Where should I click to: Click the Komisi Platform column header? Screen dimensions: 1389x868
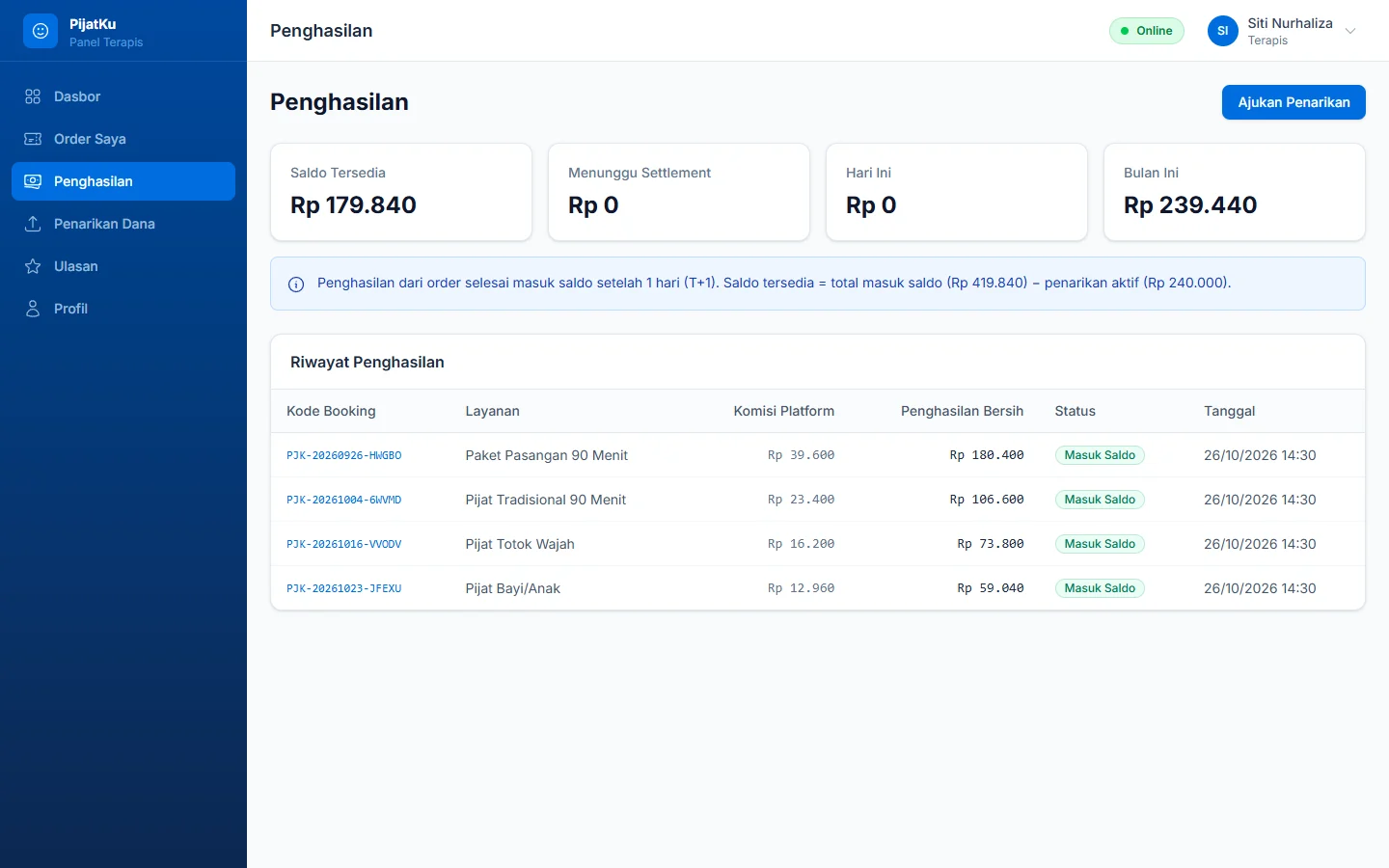coord(783,411)
